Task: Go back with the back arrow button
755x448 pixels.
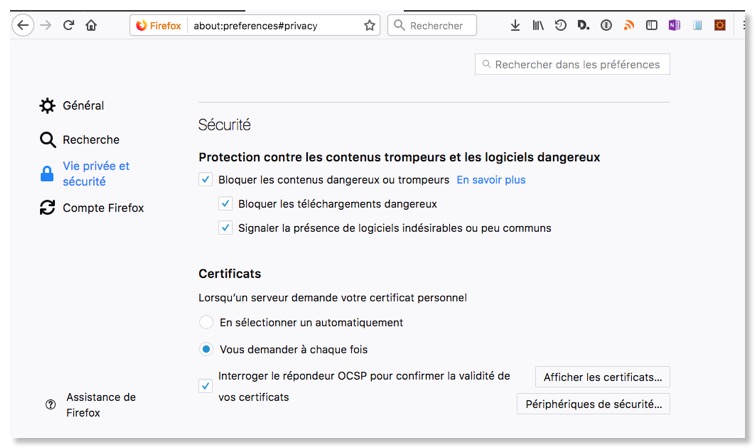Action: pyautogui.click(x=23, y=25)
